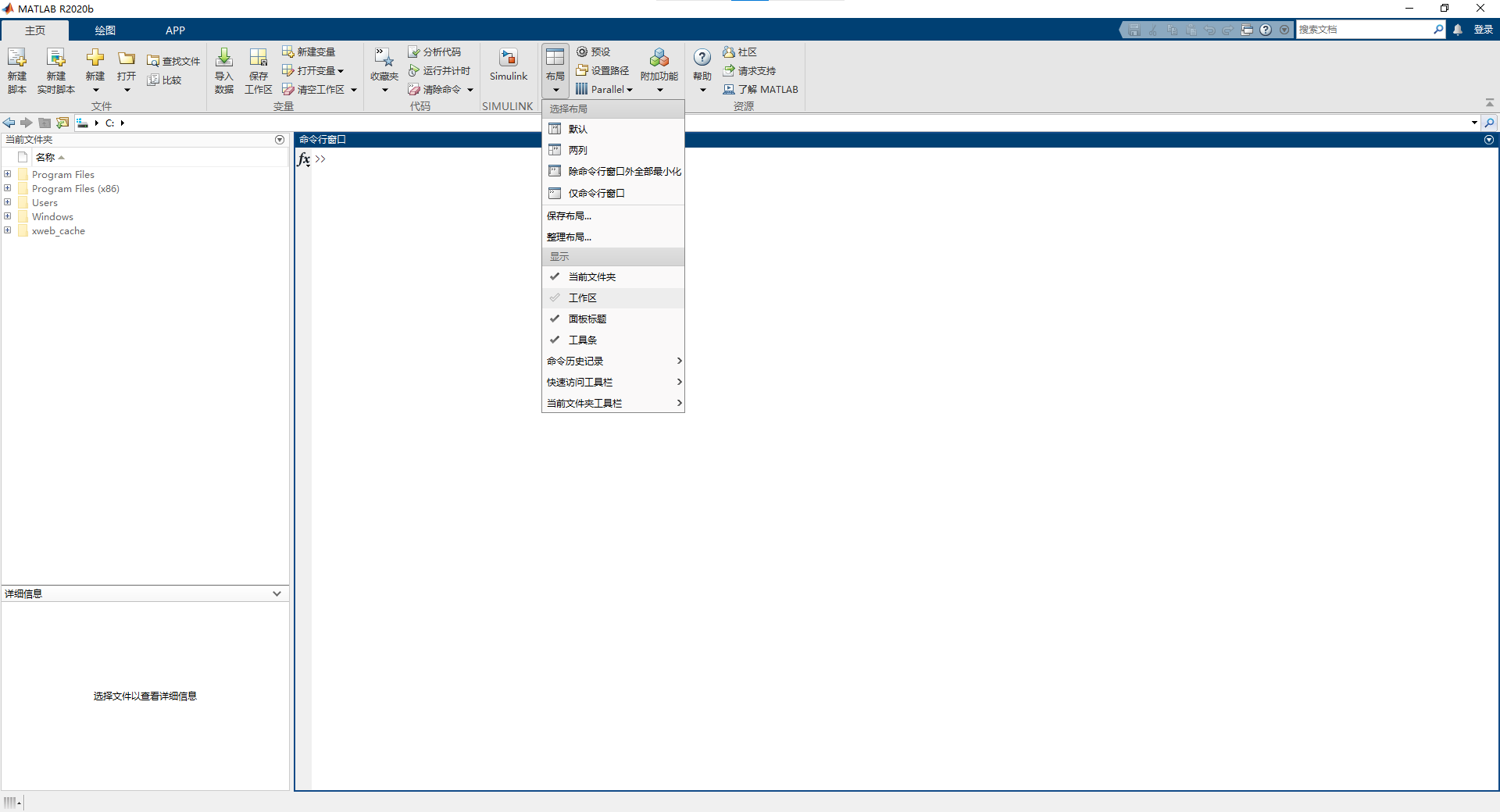Screen dimensions: 1500x812
Task: Open 预设 (Preferences)
Action: tap(593, 52)
